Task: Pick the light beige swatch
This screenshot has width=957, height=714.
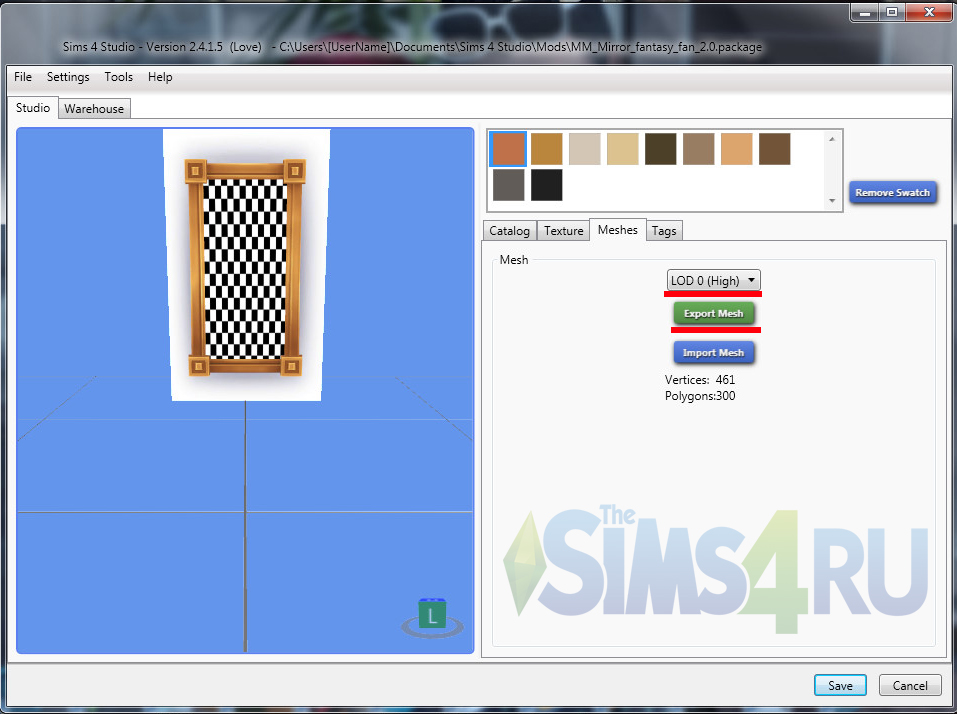Action: coord(584,149)
